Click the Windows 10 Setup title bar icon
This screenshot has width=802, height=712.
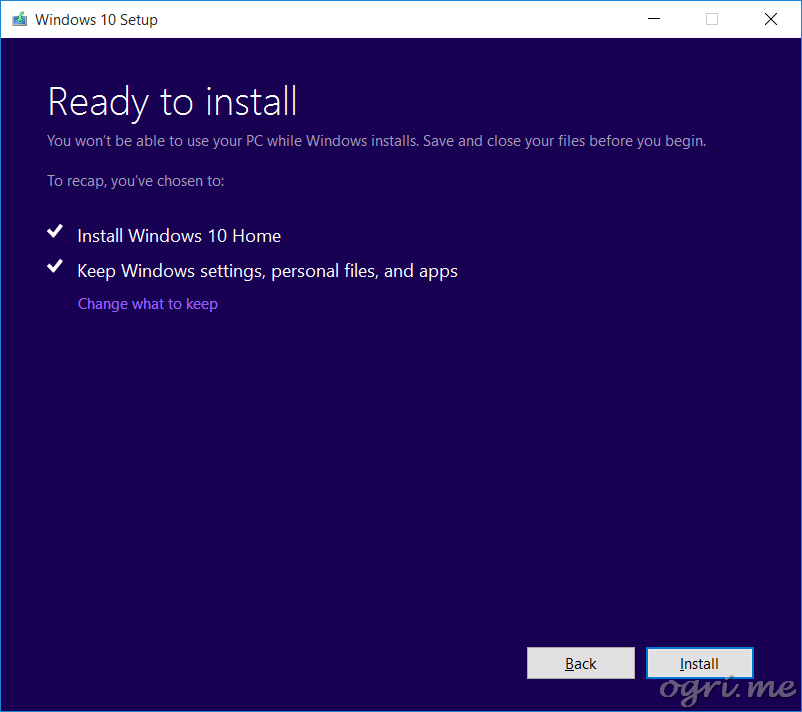(19, 19)
